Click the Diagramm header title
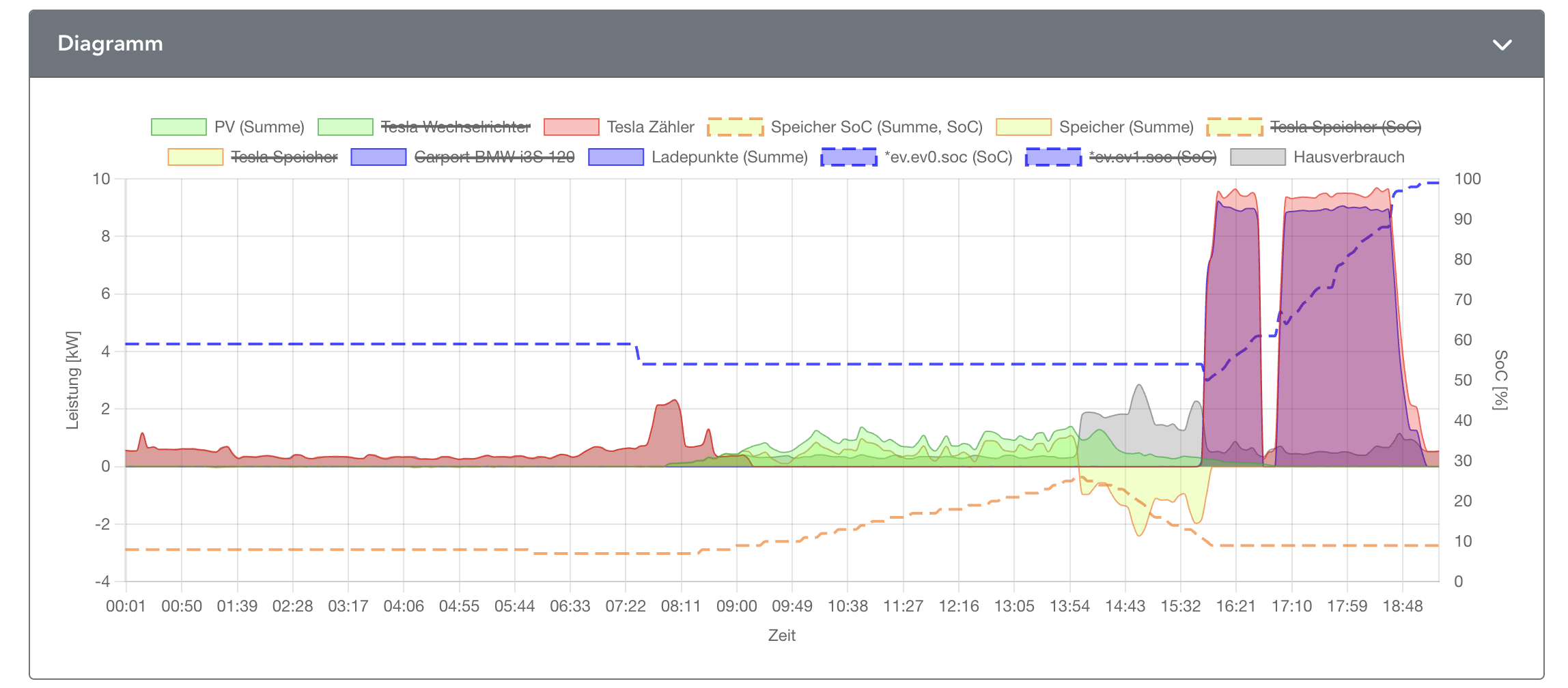Viewport: 1568px width, 688px height. pos(110,44)
